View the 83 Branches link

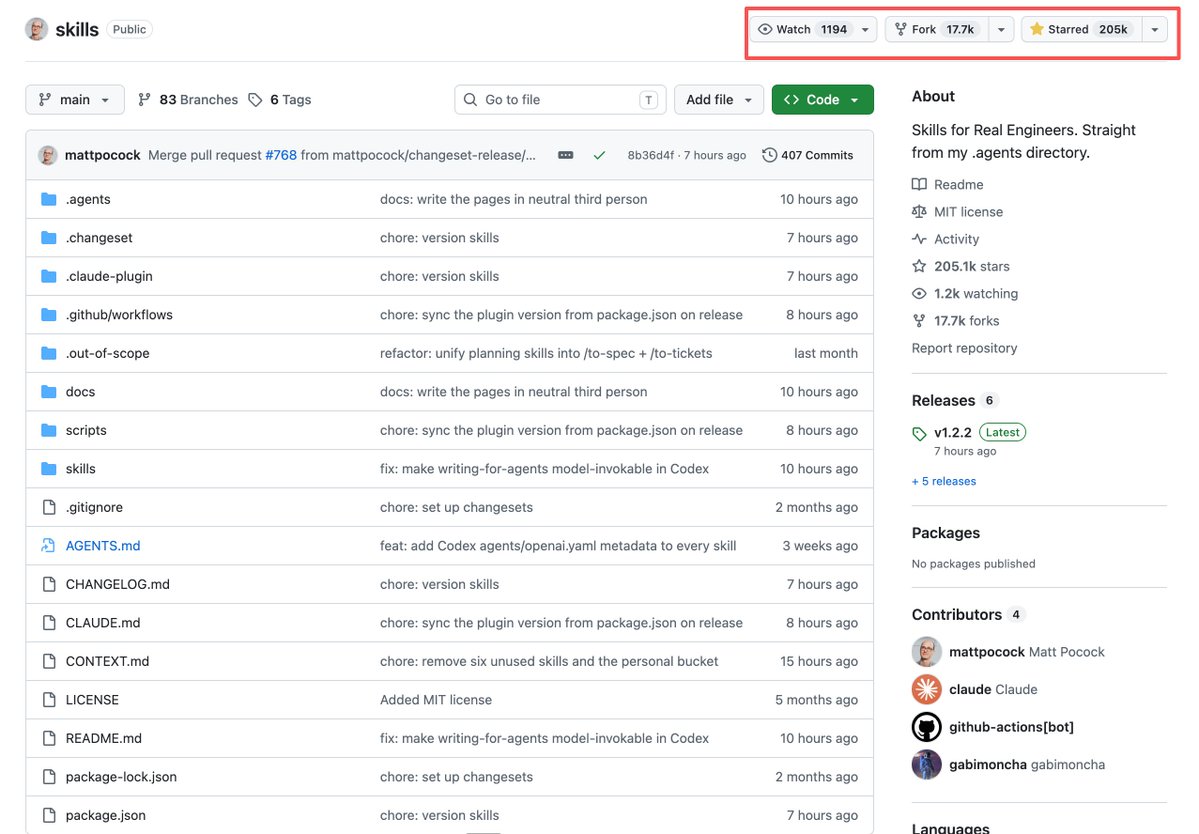point(188,99)
